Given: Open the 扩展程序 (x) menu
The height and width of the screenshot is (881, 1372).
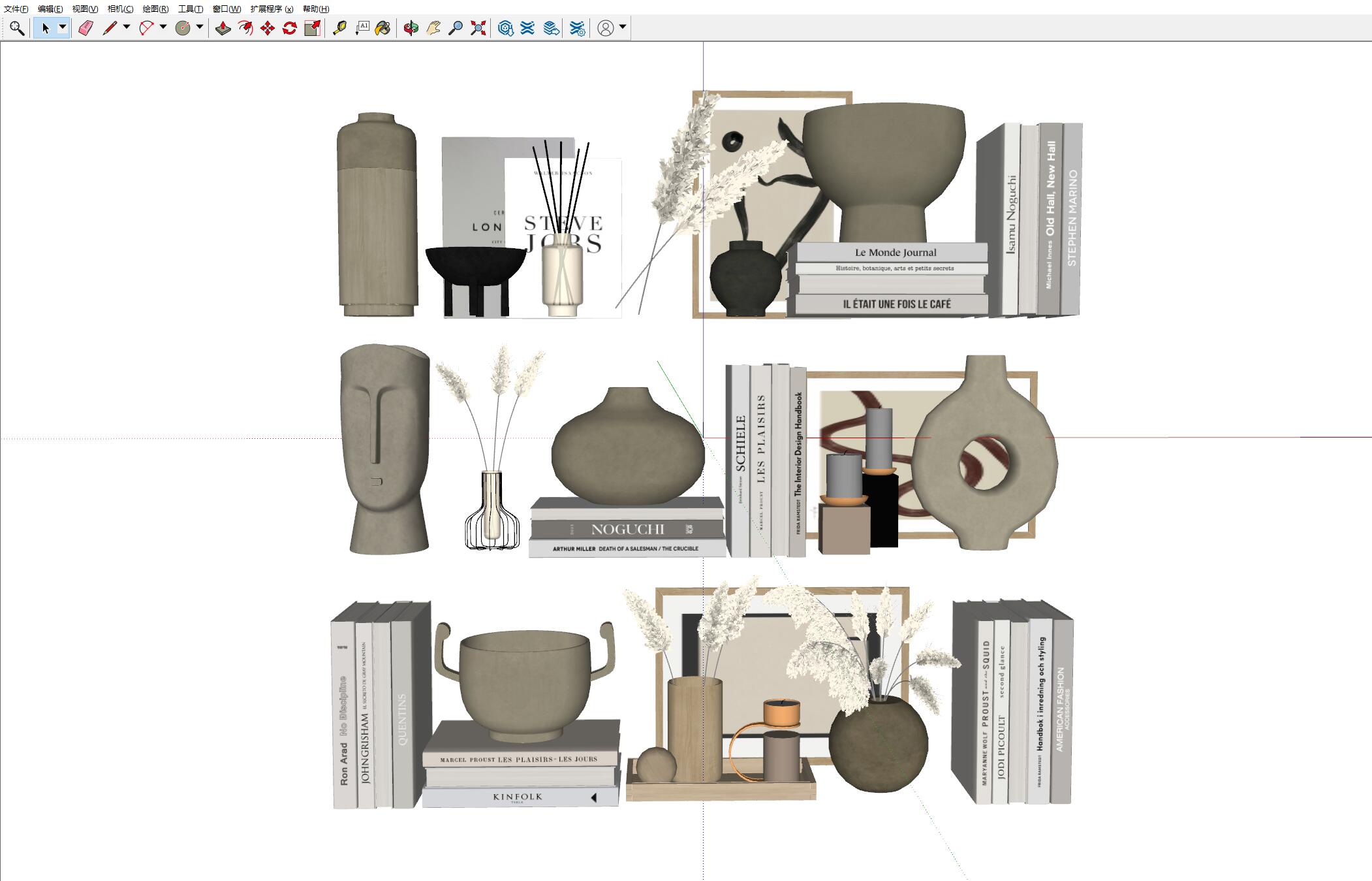Looking at the screenshot, I should 272,9.
